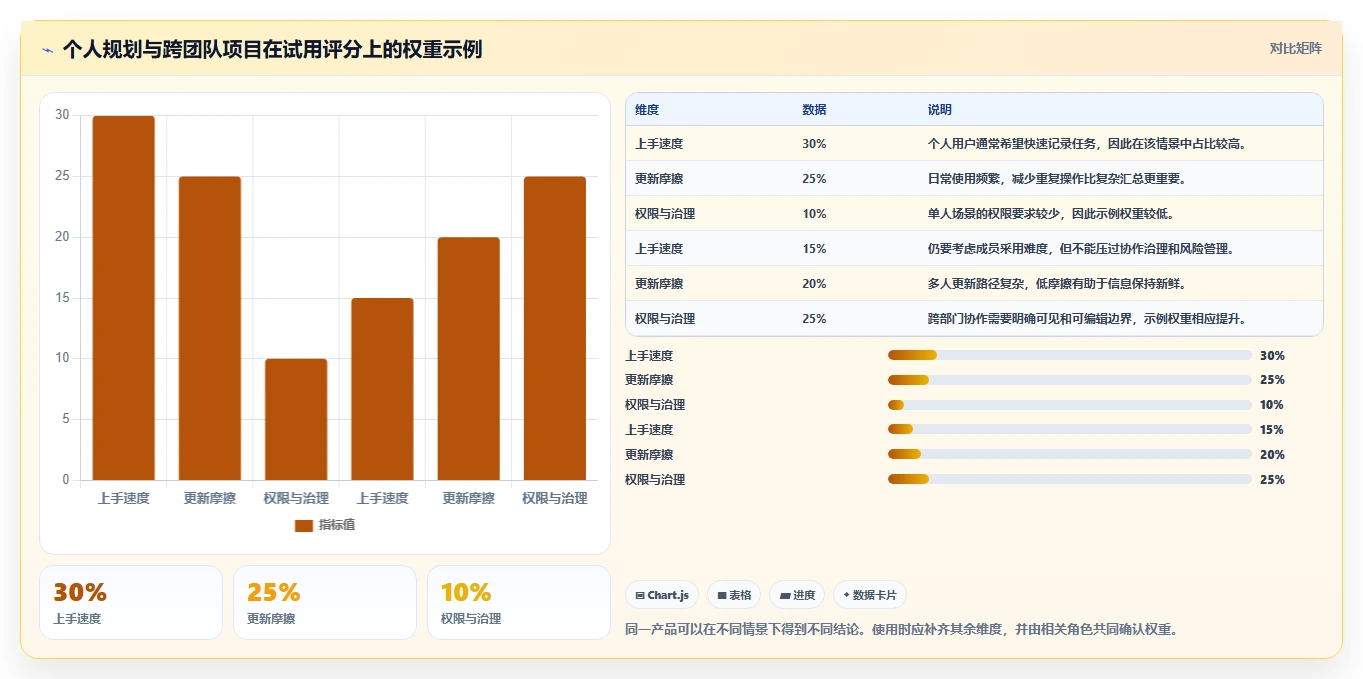Click the 更新摩擦 progress bar showing 20%
The width and height of the screenshot is (1363, 679).
pos(1070,454)
